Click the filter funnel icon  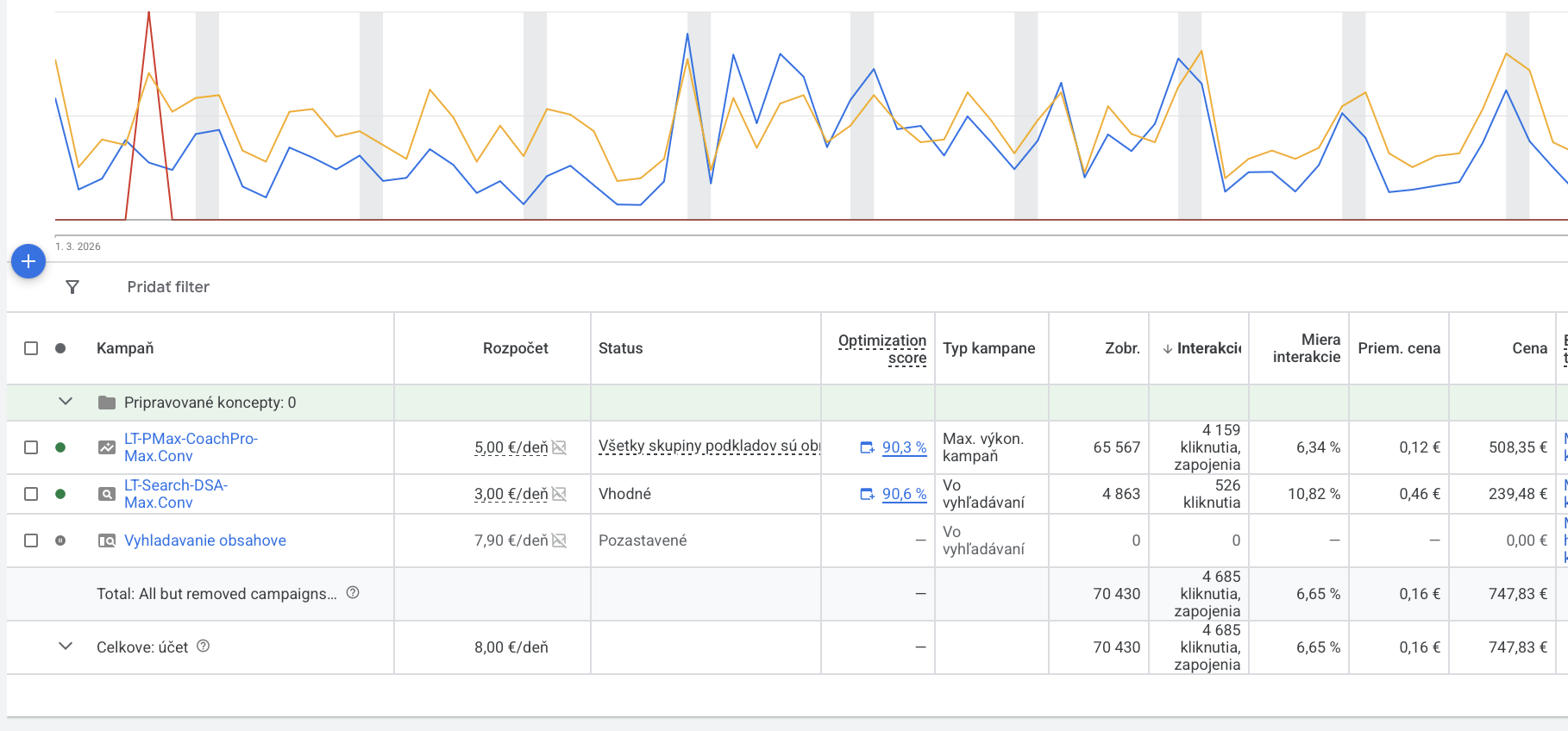pos(72,287)
